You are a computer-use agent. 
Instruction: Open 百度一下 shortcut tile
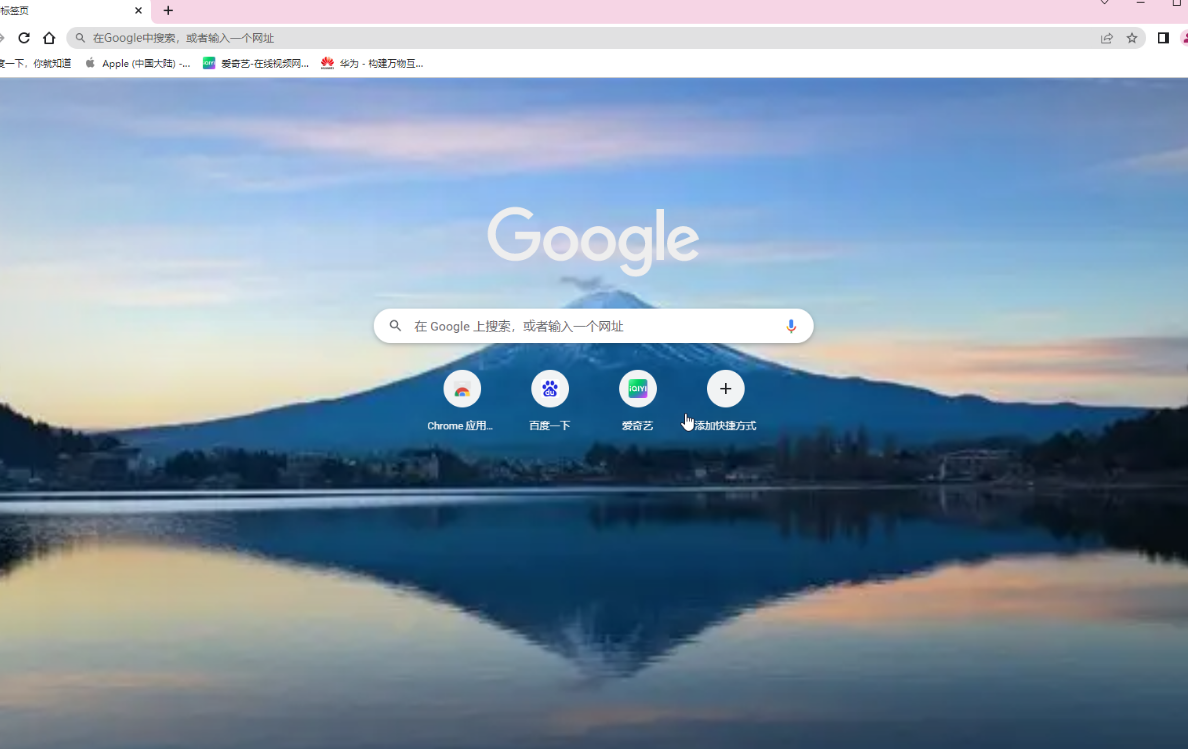[549, 401]
